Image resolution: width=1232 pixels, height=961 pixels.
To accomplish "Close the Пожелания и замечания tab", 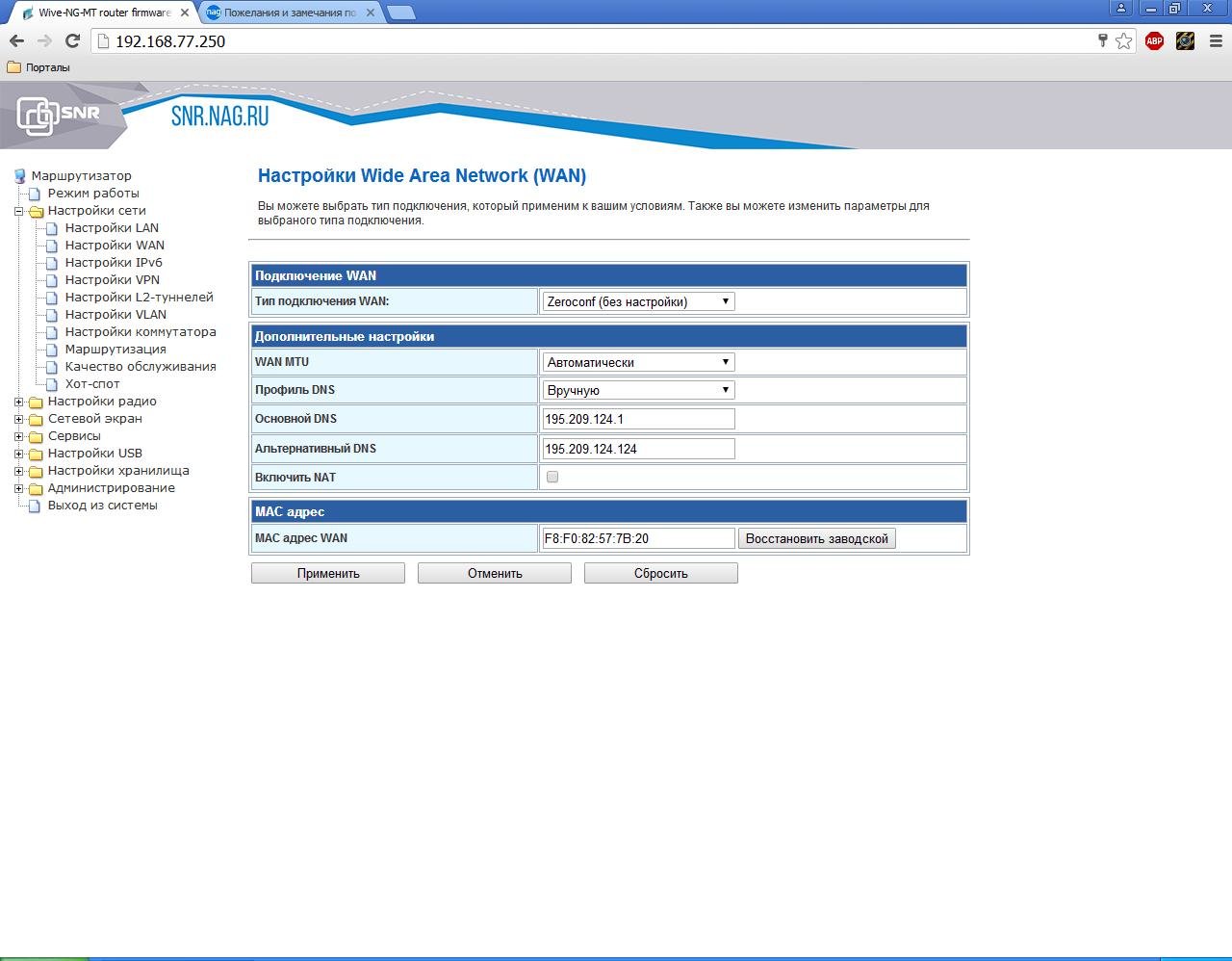I will point(371,13).
